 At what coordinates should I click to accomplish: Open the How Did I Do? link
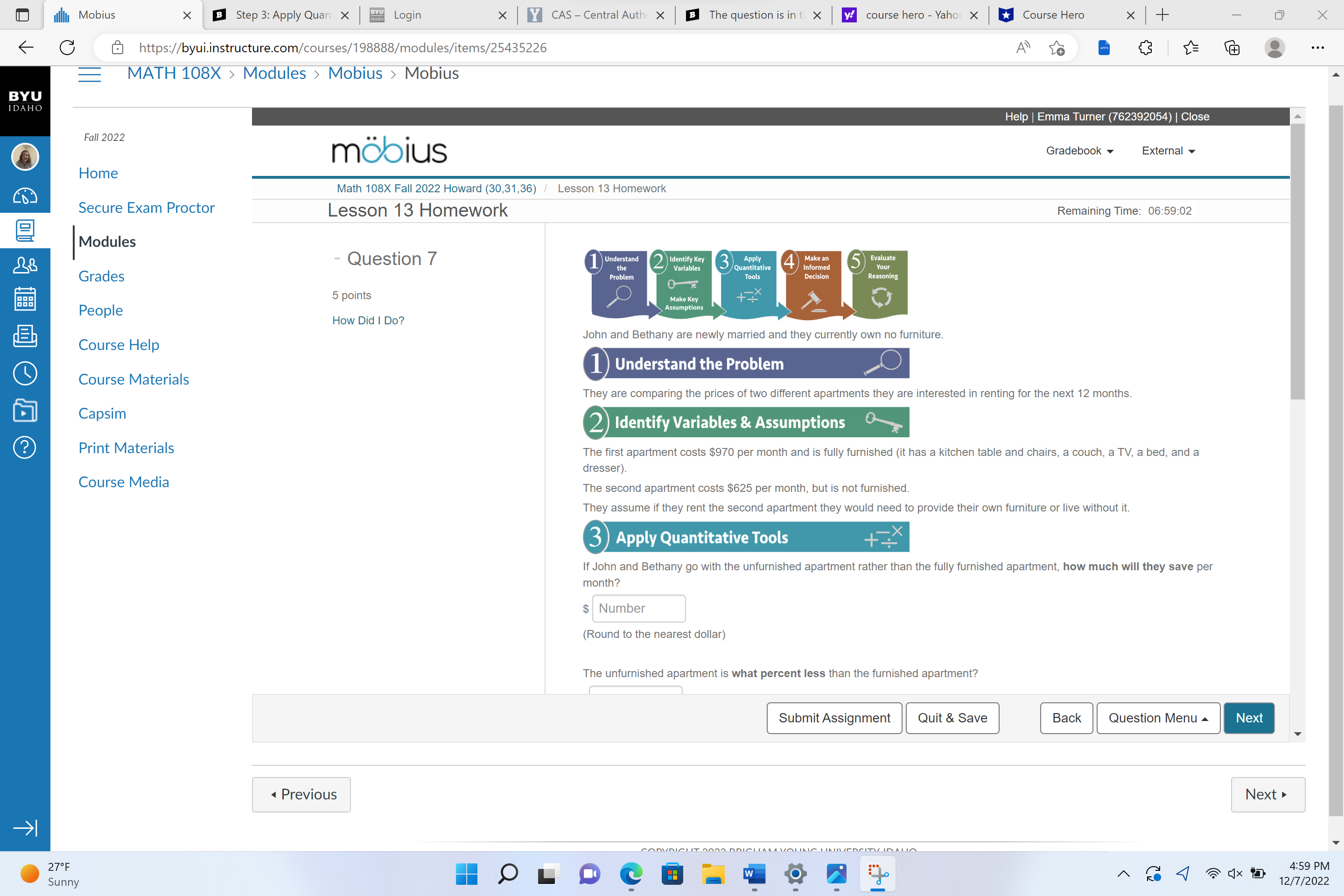tap(368, 321)
